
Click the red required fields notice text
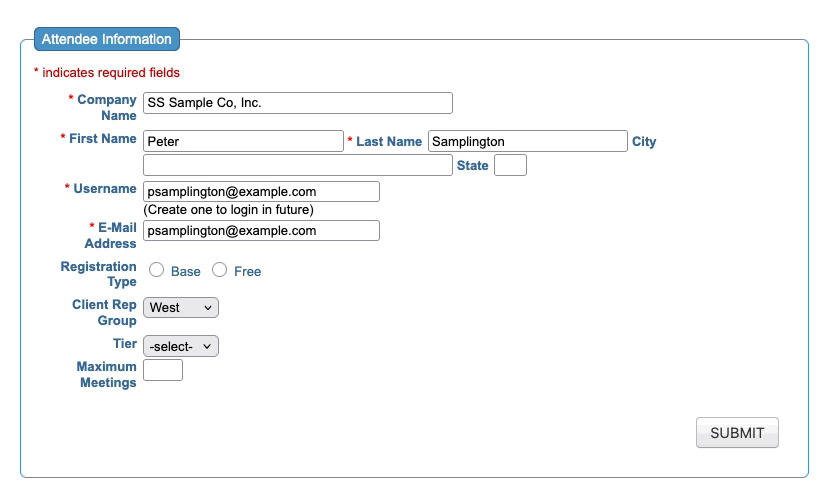tap(107, 72)
